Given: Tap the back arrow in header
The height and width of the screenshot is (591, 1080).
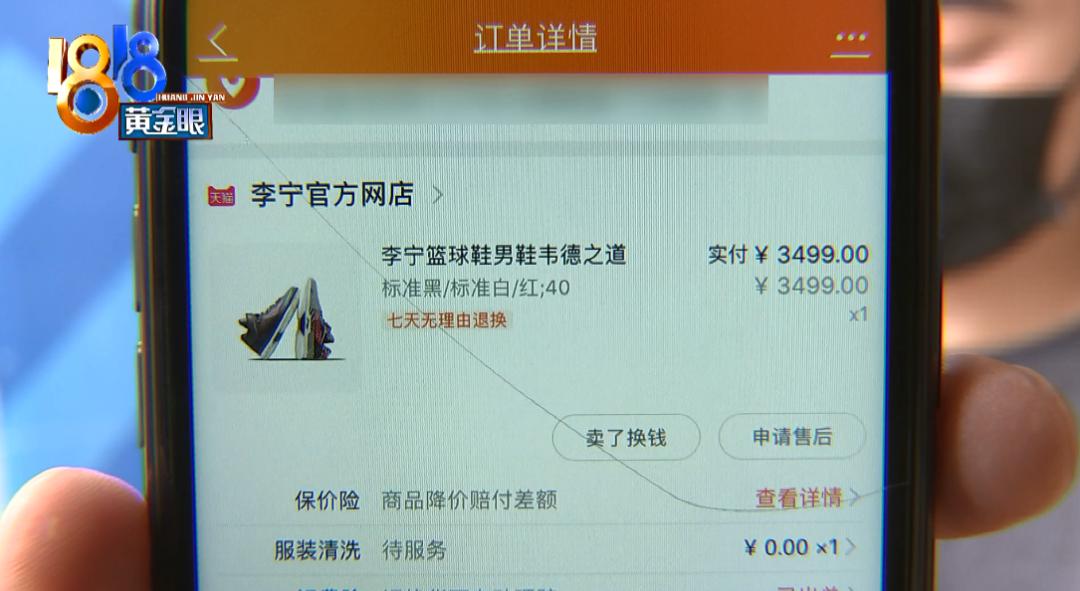Looking at the screenshot, I should pos(218,42).
